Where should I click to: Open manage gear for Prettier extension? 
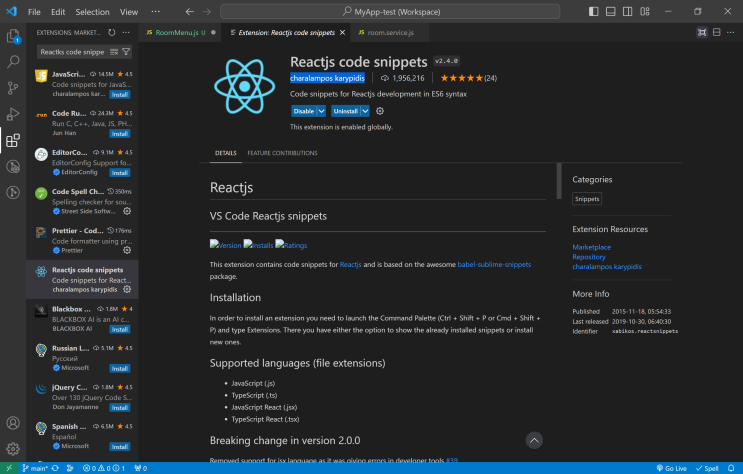127,250
